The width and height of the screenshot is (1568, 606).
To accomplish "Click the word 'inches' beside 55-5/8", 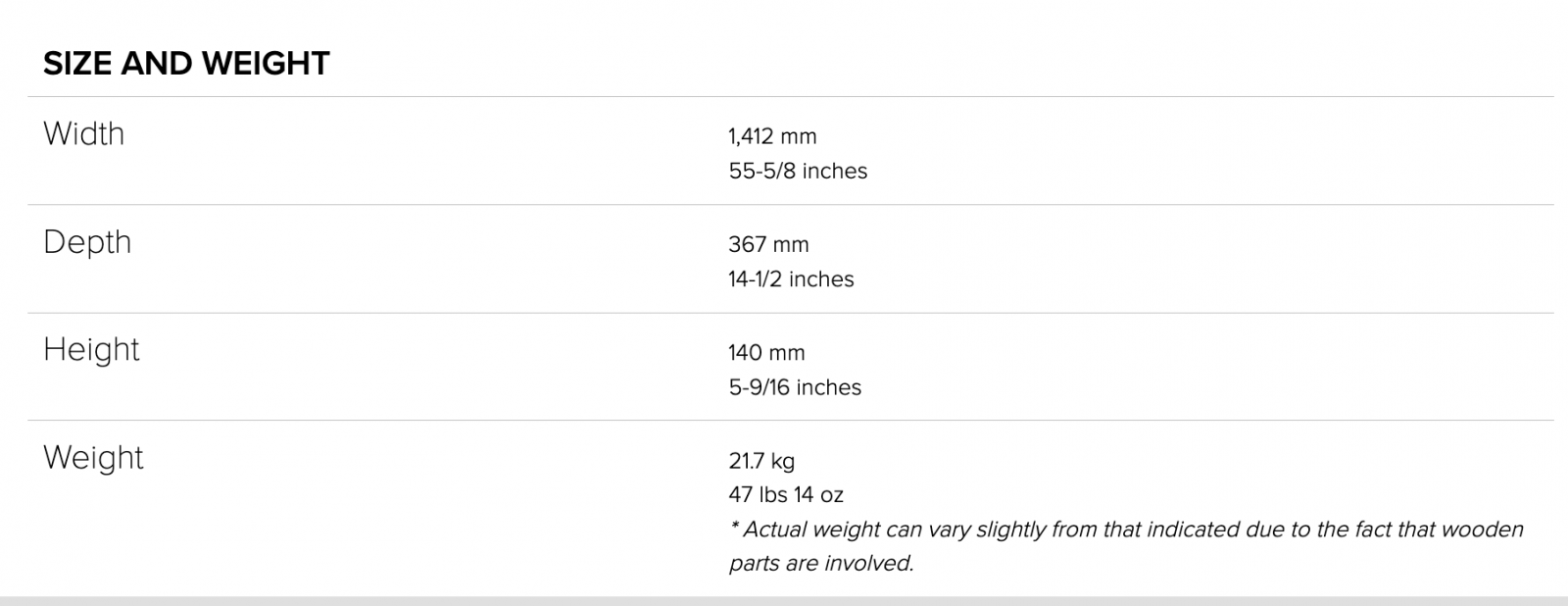I will pos(835,171).
